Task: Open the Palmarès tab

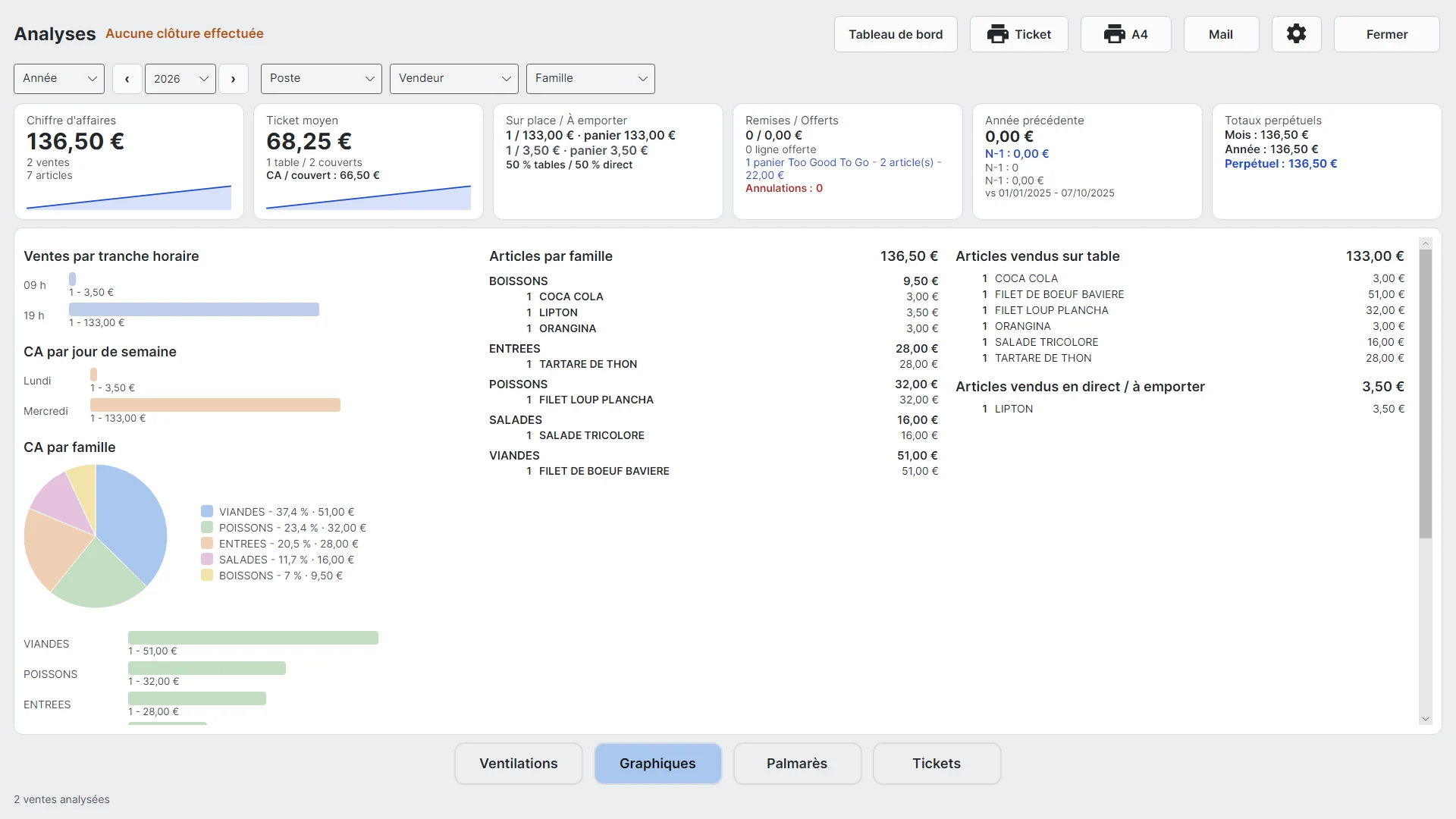Action: click(797, 764)
